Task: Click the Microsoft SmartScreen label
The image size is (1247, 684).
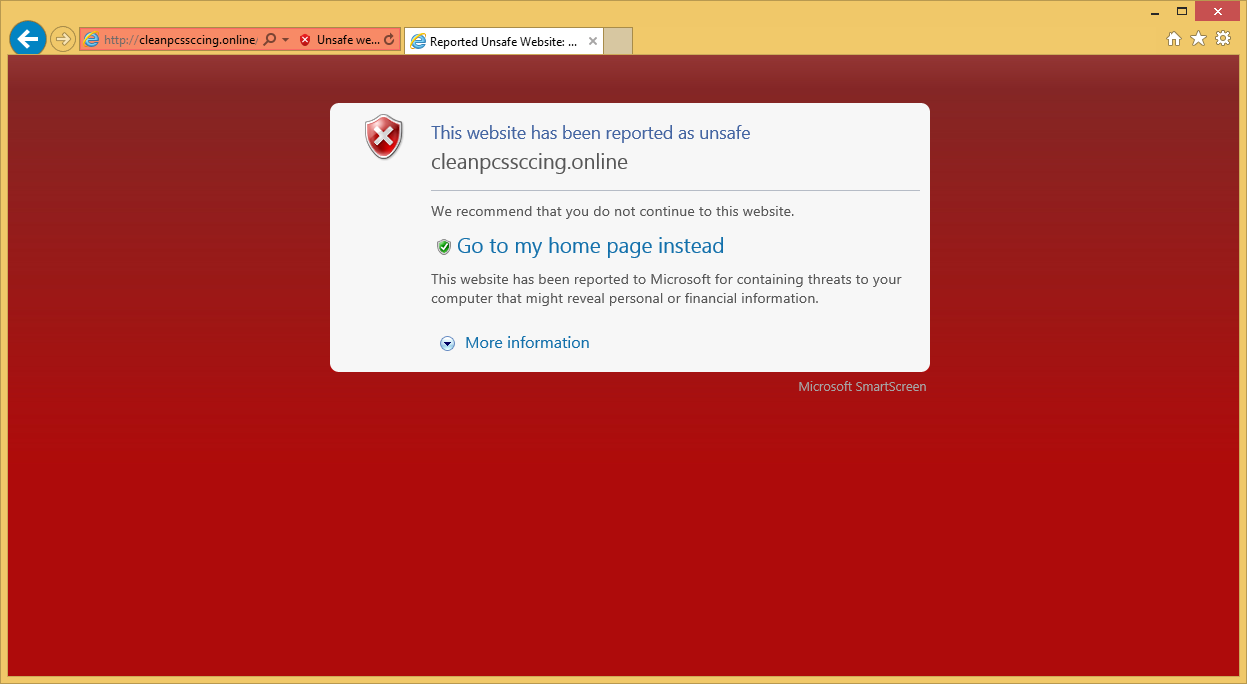Action: (x=862, y=387)
